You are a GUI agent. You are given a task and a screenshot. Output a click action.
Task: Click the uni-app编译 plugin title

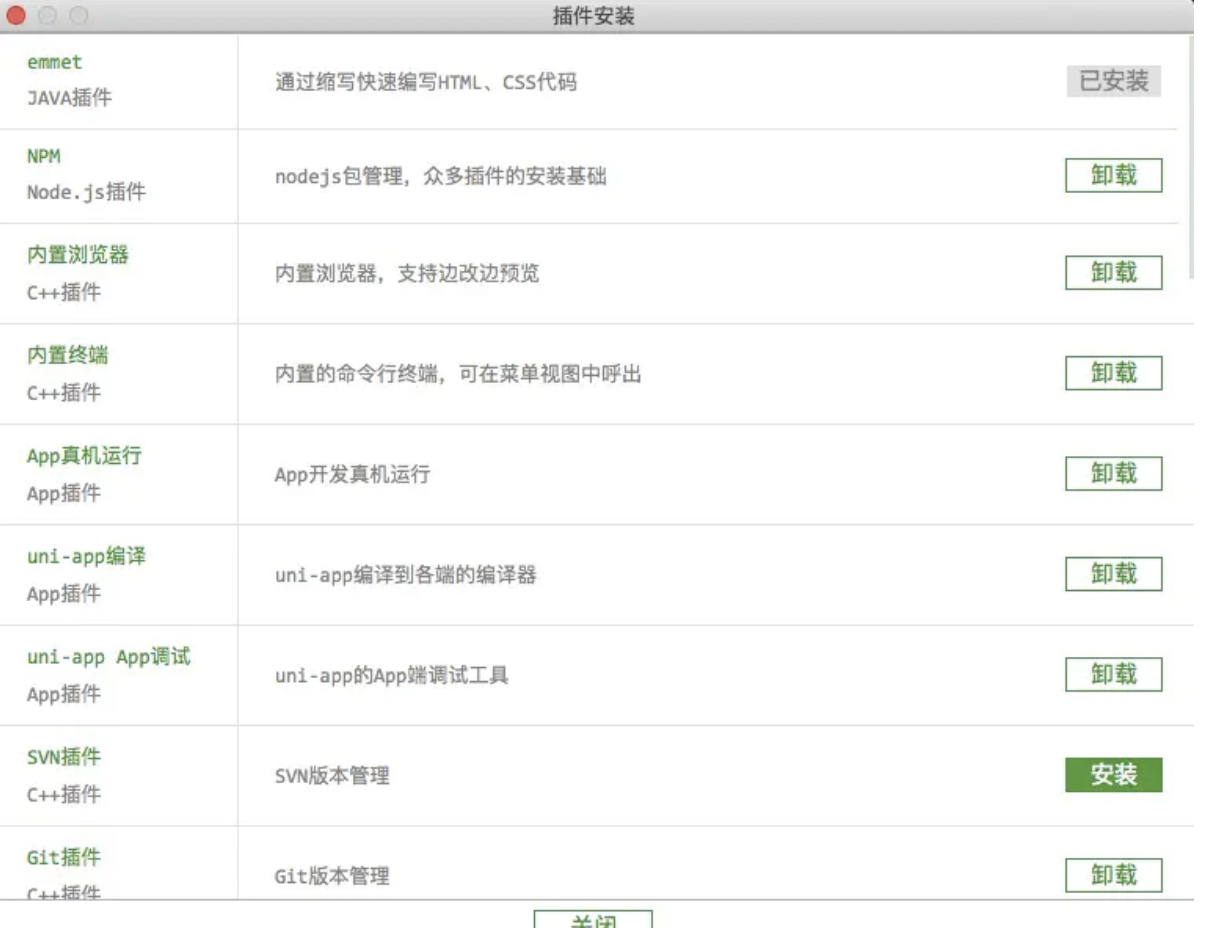86,556
